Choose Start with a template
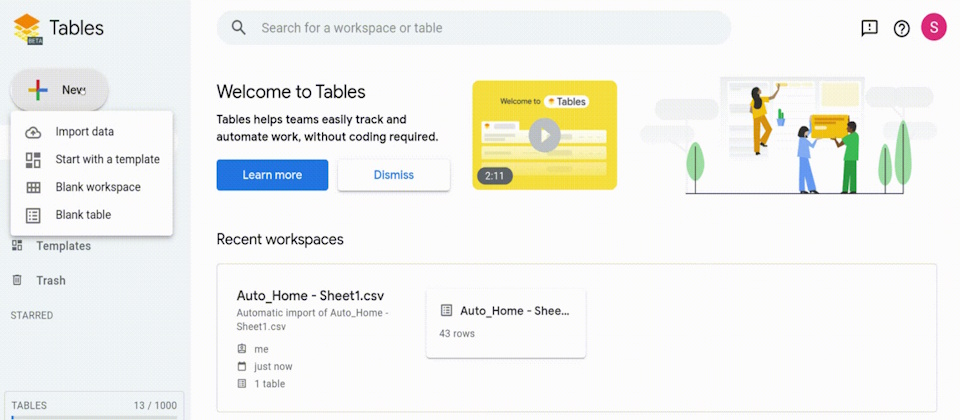Screen dimensions: 960x420 click(107, 159)
